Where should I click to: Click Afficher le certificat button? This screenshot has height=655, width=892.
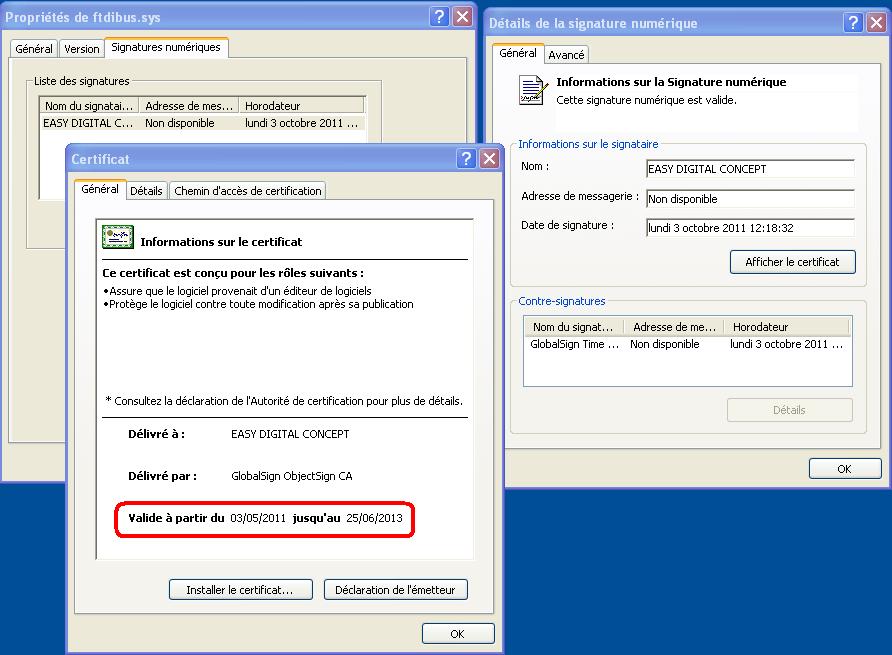click(x=792, y=262)
